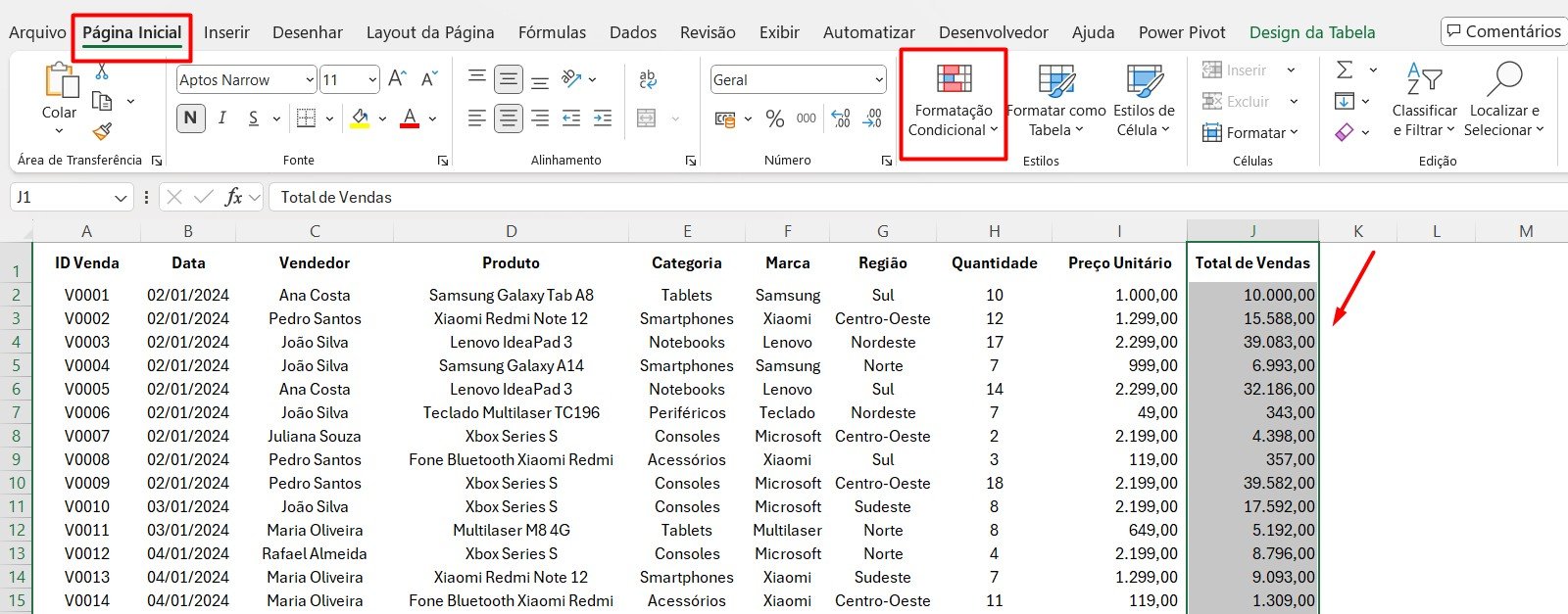Open the Geral number format dropdown

879,80
